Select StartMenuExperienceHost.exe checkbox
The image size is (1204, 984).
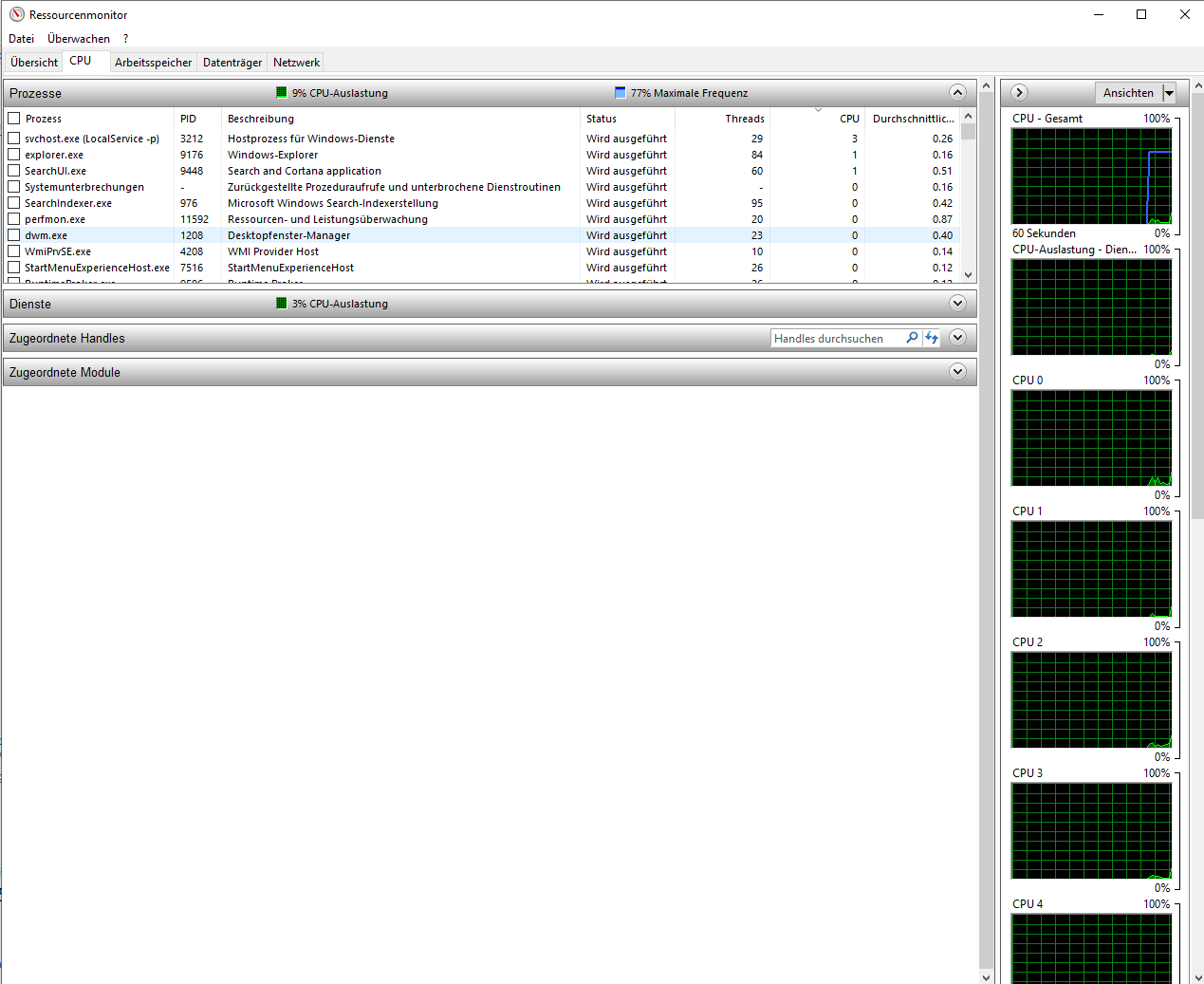(14, 268)
